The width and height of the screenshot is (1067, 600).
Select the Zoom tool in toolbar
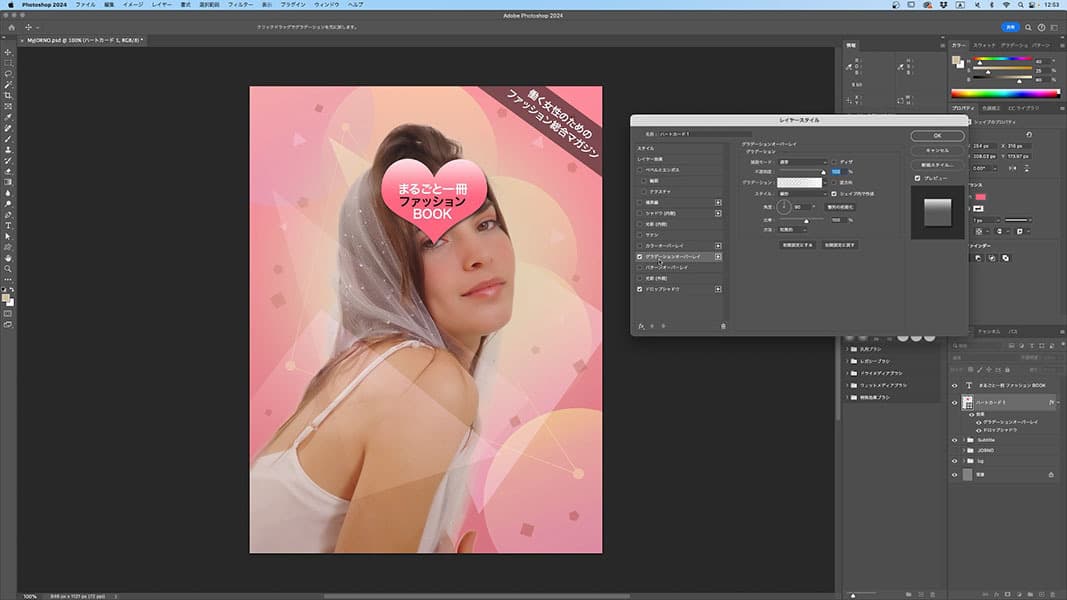point(8,268)
